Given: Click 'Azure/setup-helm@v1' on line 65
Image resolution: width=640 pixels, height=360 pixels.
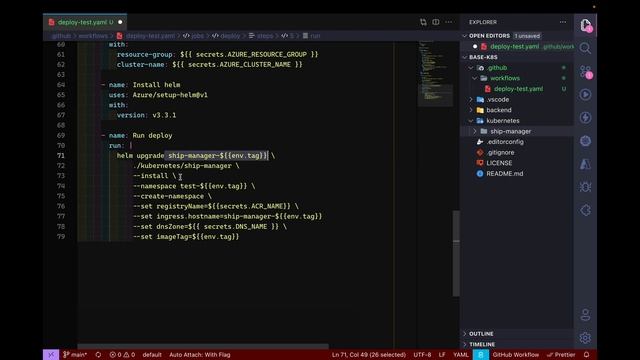Looking at the screenshot, I should click(x=170, y=95).
